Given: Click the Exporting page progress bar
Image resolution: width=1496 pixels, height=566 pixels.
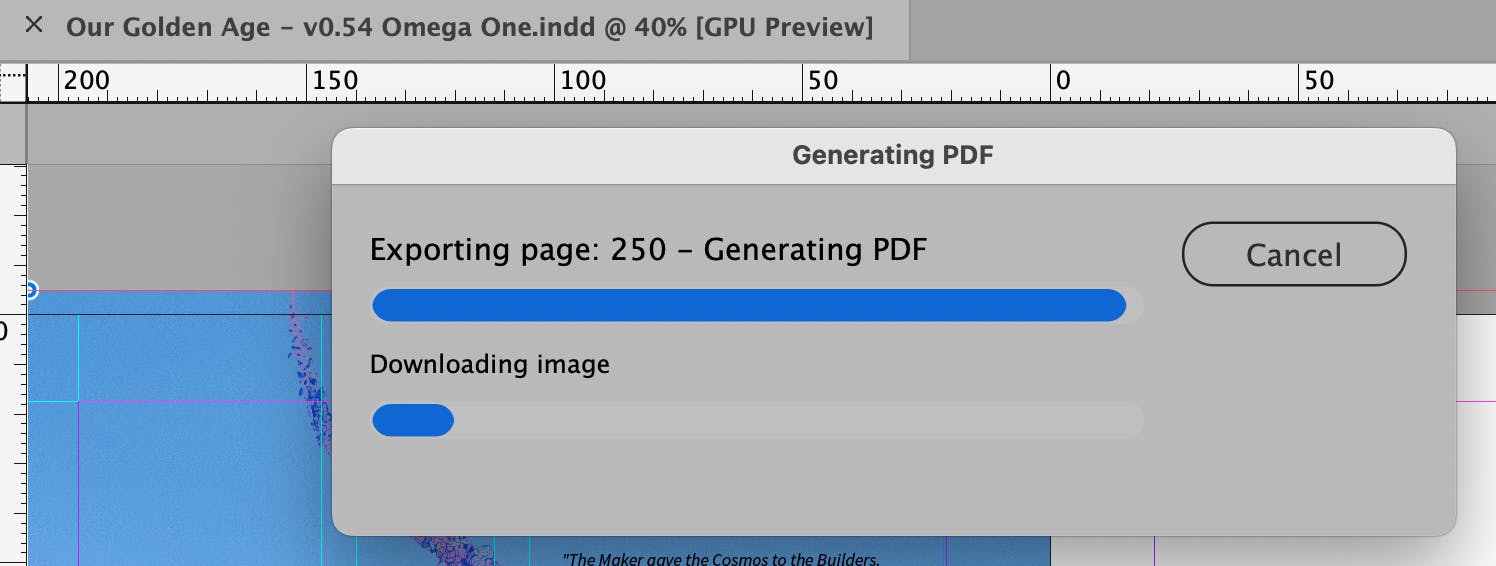Looking at the screenshot, I should 756,306.
